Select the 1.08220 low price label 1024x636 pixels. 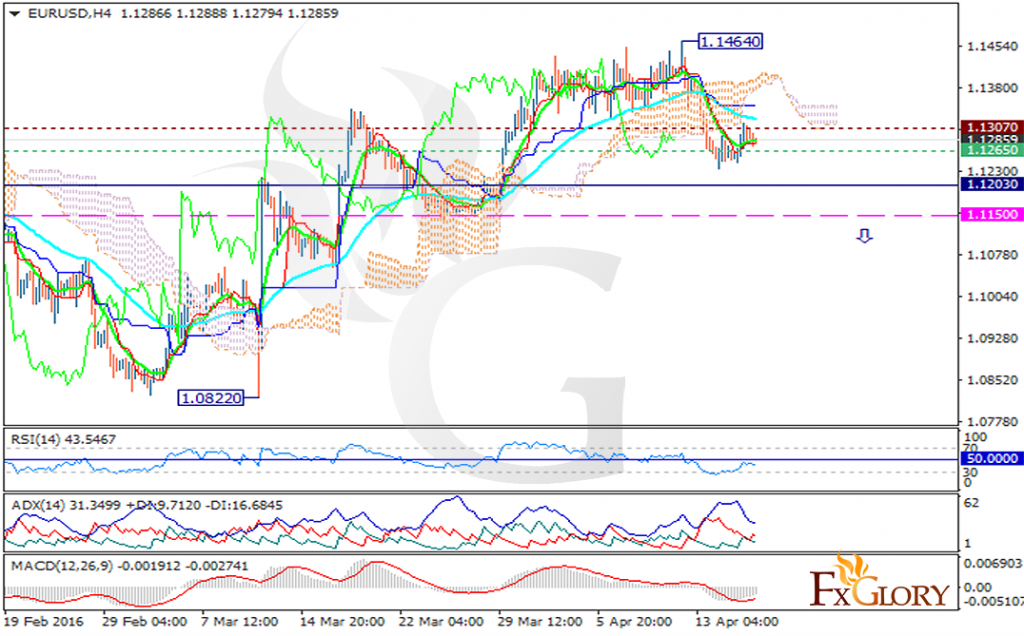point(211,398)
